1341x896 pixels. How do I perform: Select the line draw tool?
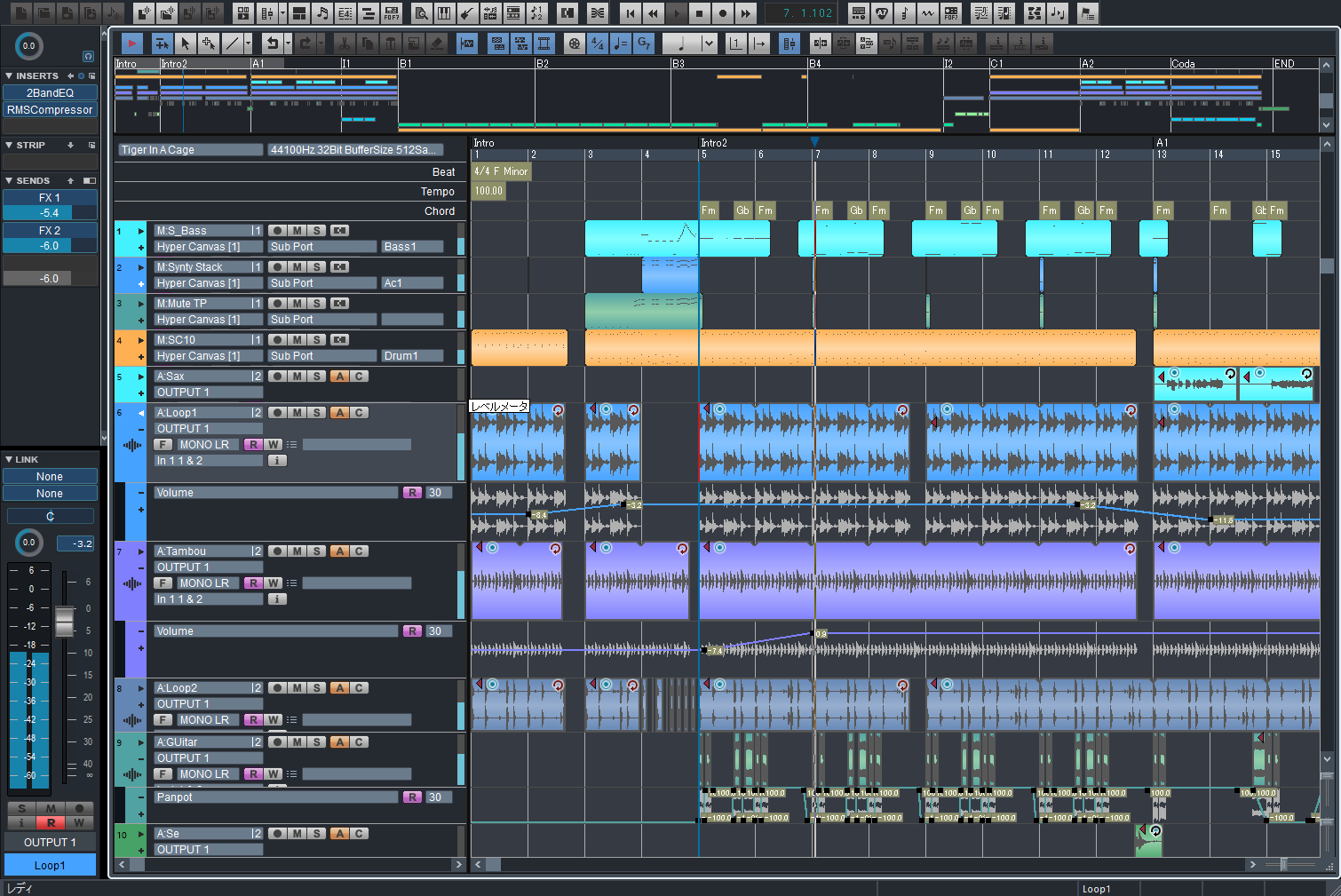click(231, 43)
